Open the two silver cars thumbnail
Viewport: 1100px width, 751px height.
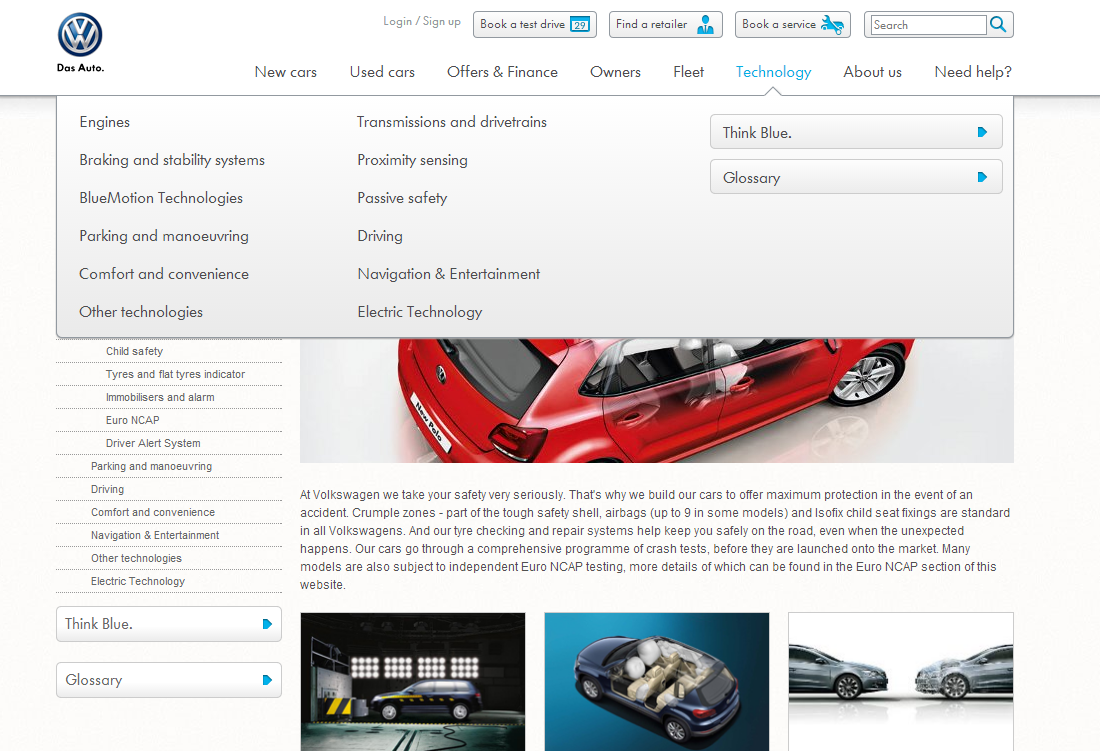(901, 682)
